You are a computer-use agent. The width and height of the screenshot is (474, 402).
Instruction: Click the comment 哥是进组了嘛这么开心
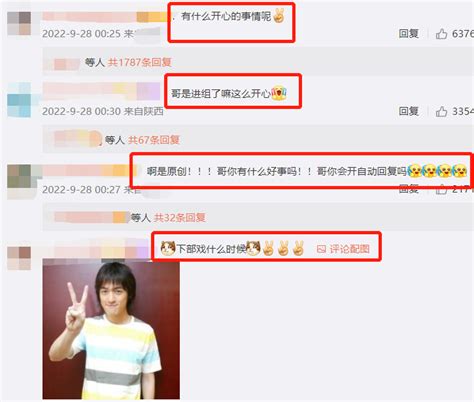click(x=221, y=93)
